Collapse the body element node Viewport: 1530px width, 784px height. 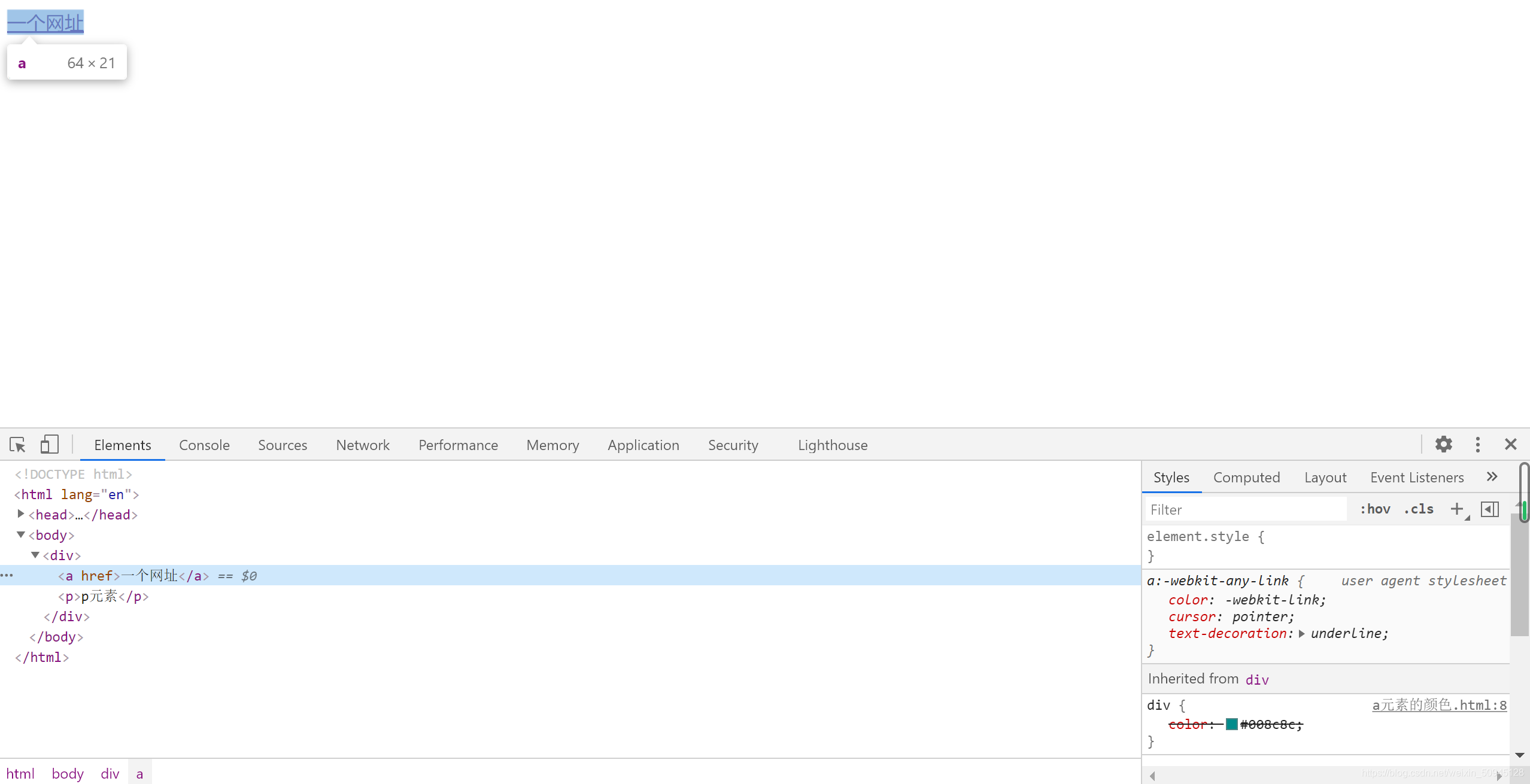click(x=21, y=534)
